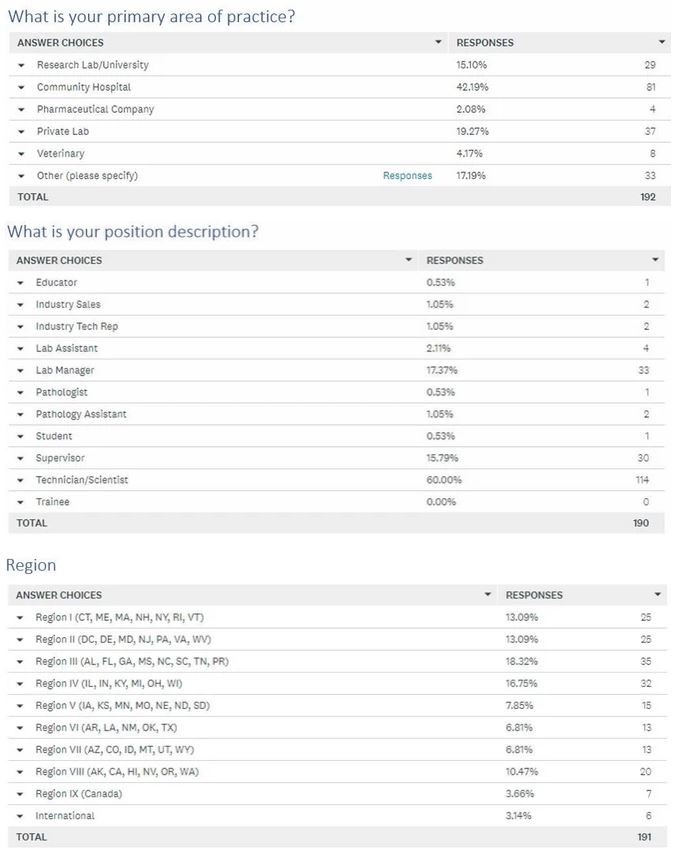Expand the Lab Manager row arrow
This screenshot has width=674, height=852.
coord(22,370)
